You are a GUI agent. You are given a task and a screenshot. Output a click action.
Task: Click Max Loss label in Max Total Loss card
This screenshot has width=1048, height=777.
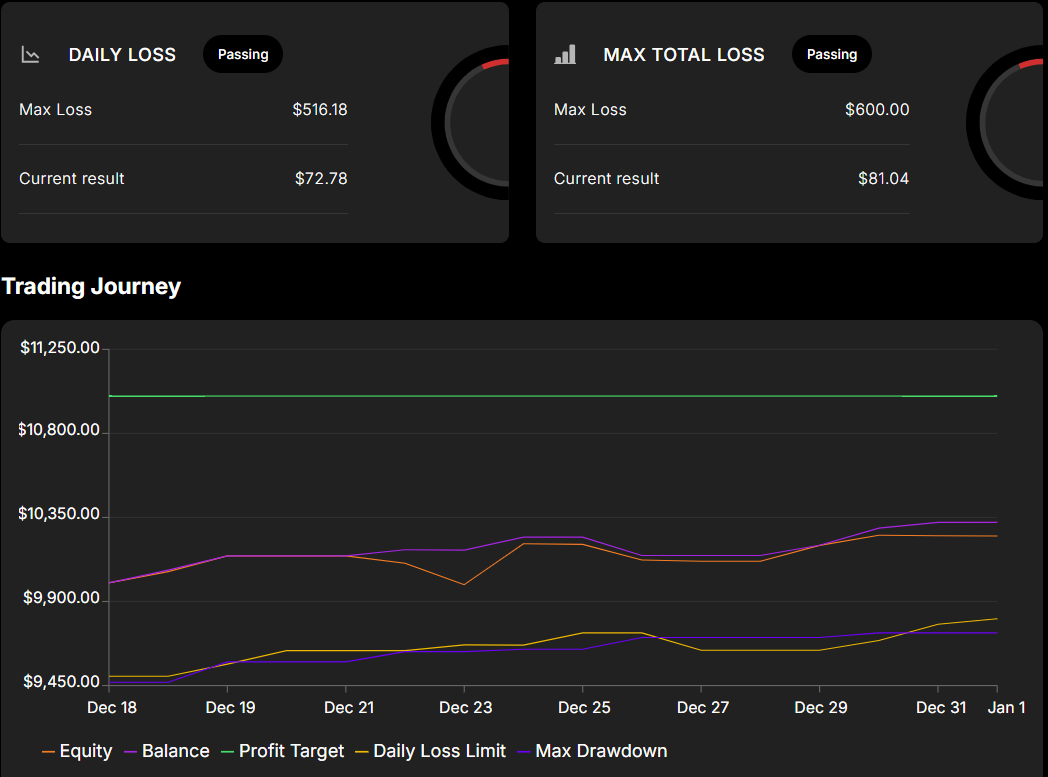click(590, 110)
